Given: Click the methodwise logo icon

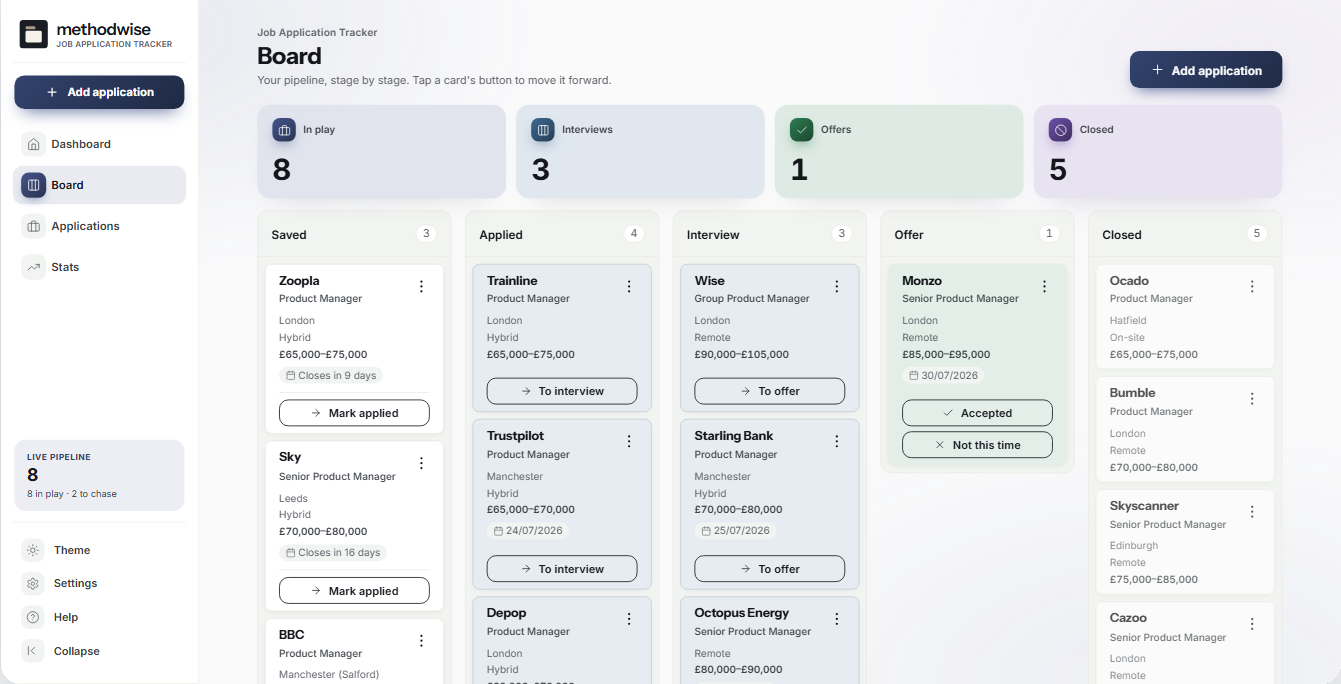Looking at the screenshot, I should pyautogui.click(x=34, y=34).
